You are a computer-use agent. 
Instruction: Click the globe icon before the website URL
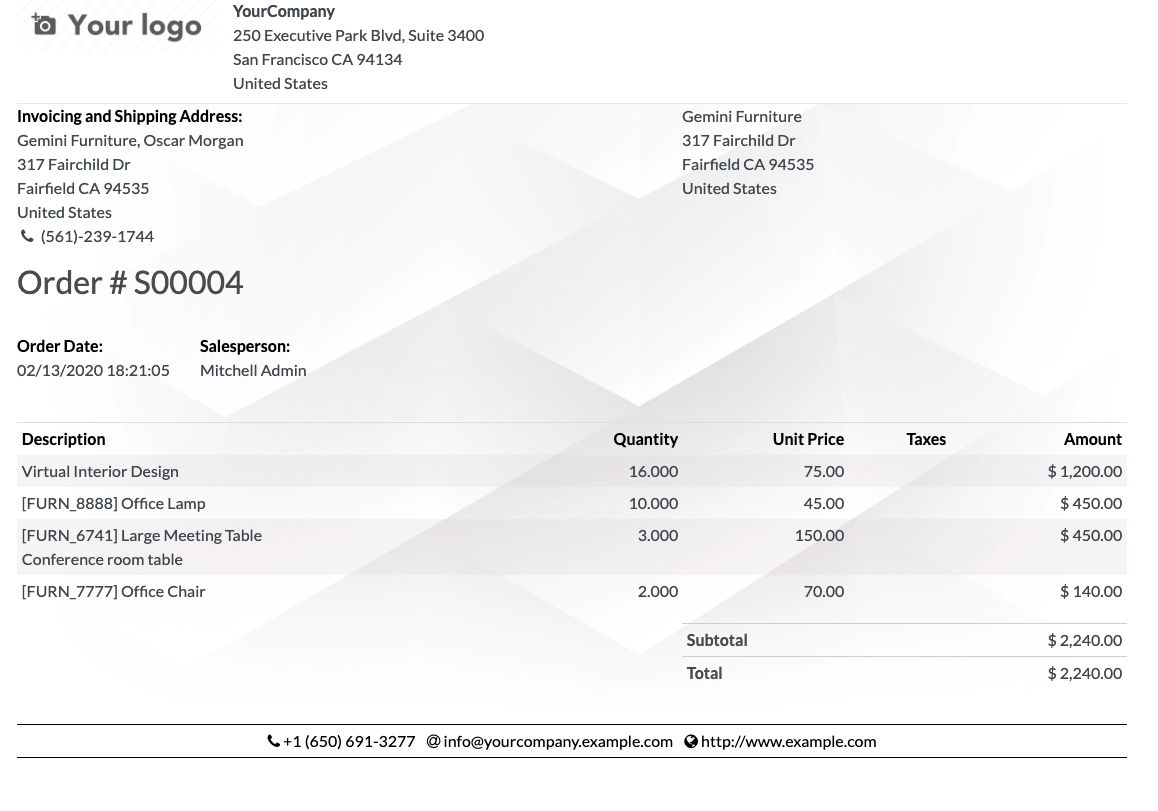click(691, 742)
